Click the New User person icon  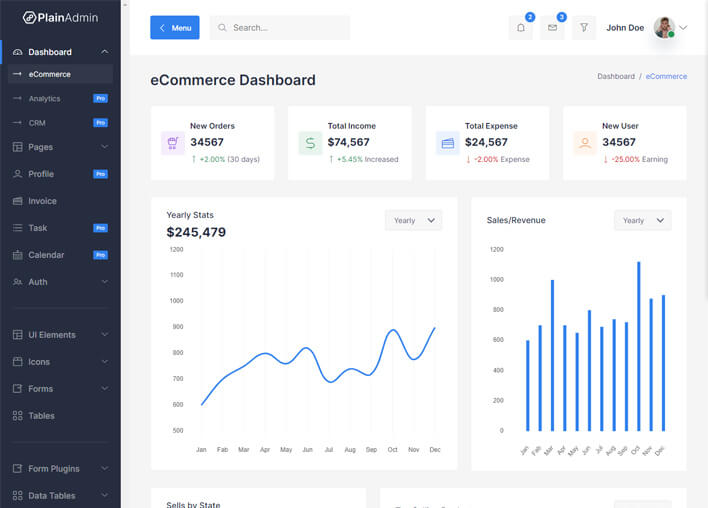585,143
